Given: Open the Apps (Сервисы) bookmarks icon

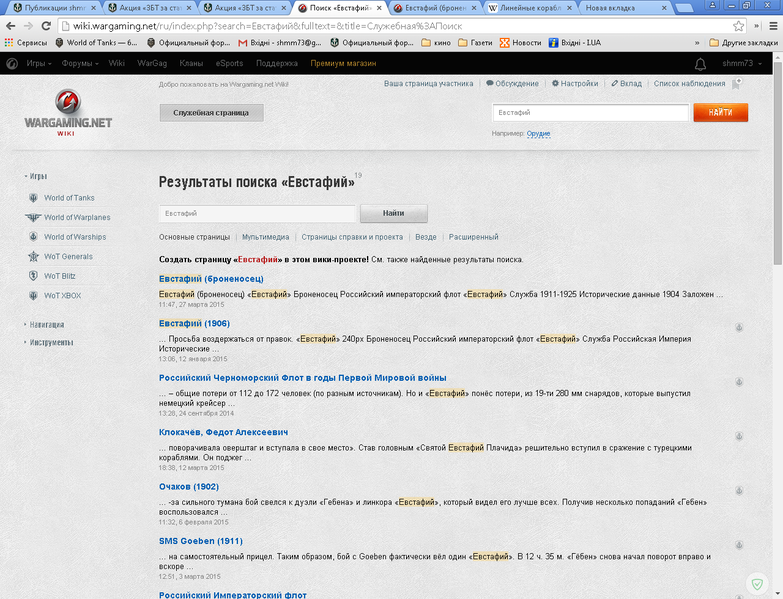Looking at the screenshot, I should [x=9, y=43].
